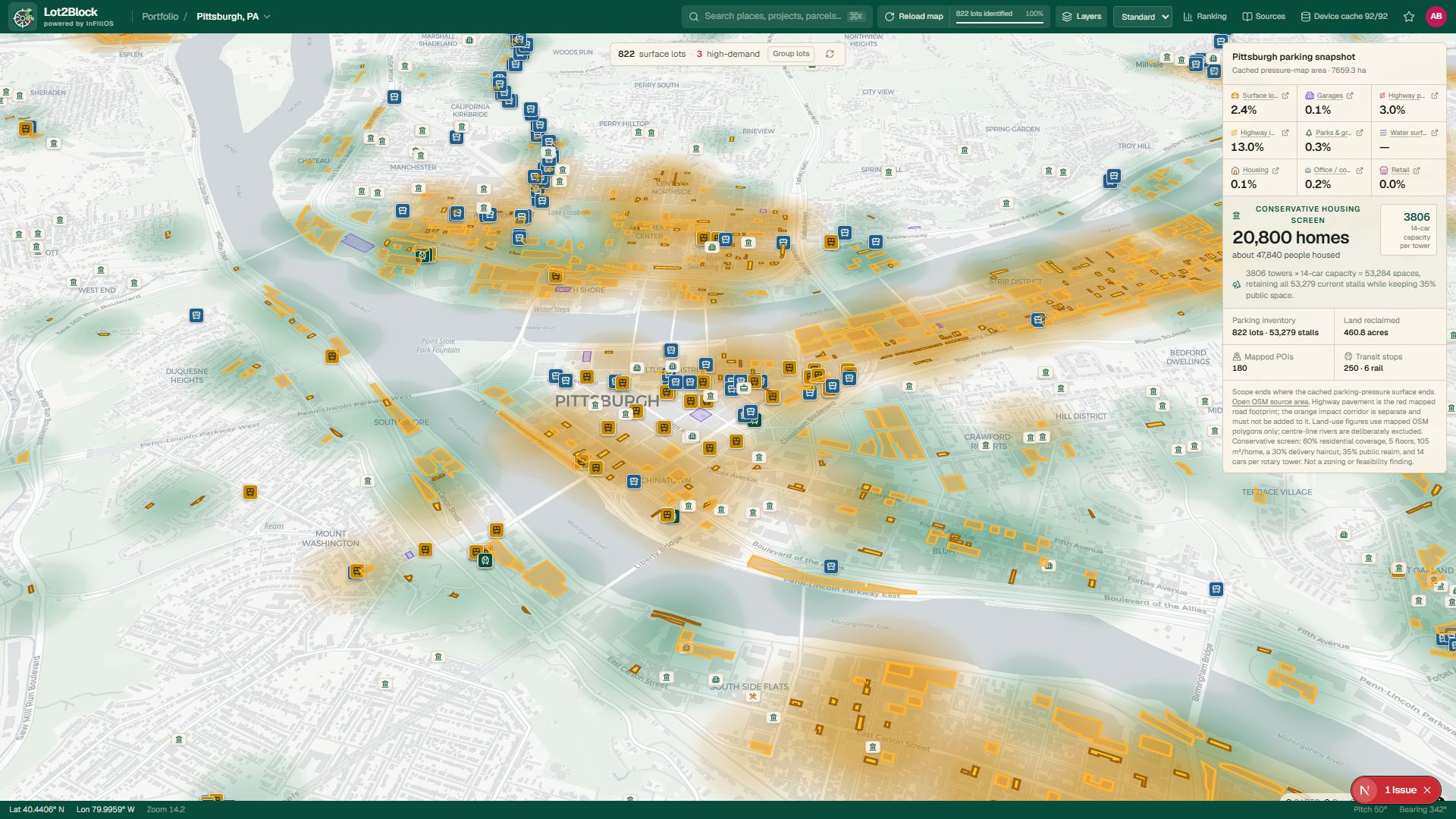Open Device cache 92/92 info

(x=1345, y=17)
